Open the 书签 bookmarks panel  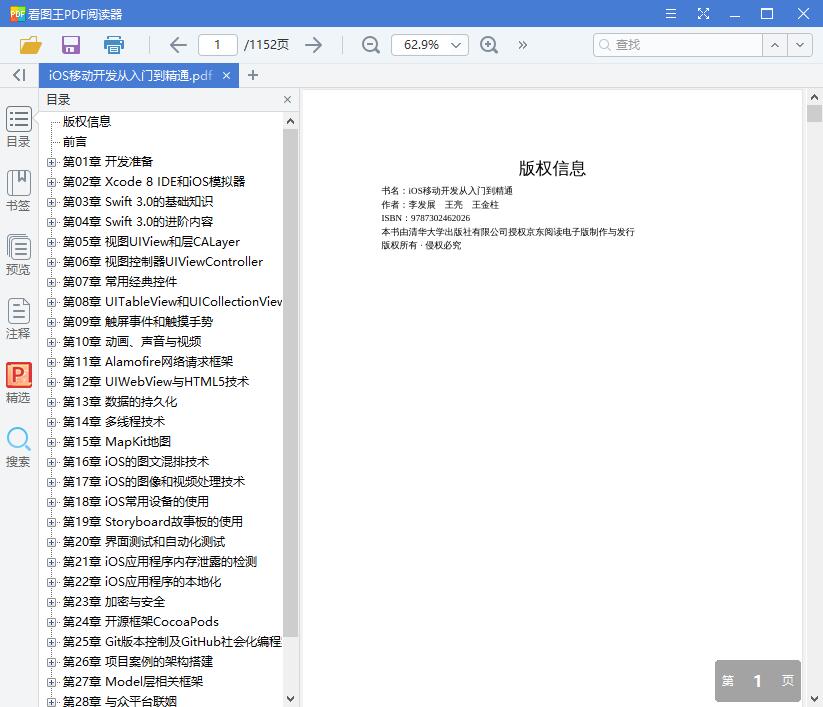[x=18, y=191]
